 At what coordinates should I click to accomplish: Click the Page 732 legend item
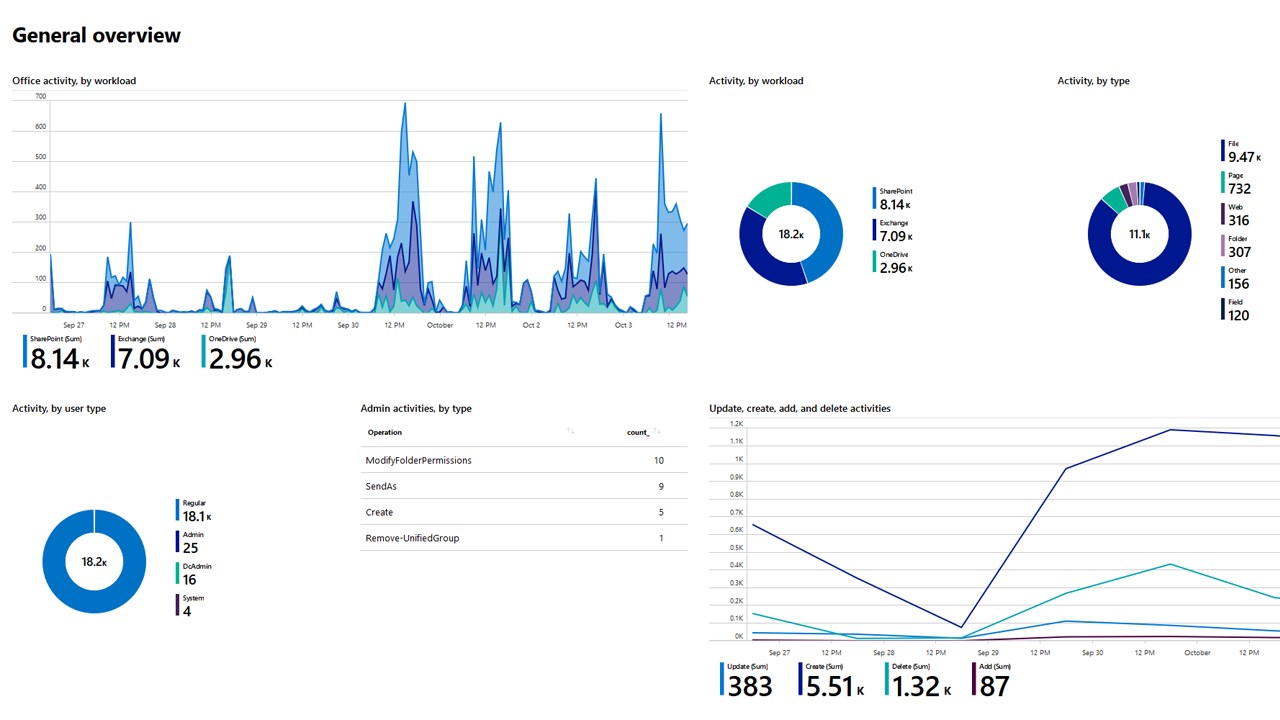tap(1237, 183)
